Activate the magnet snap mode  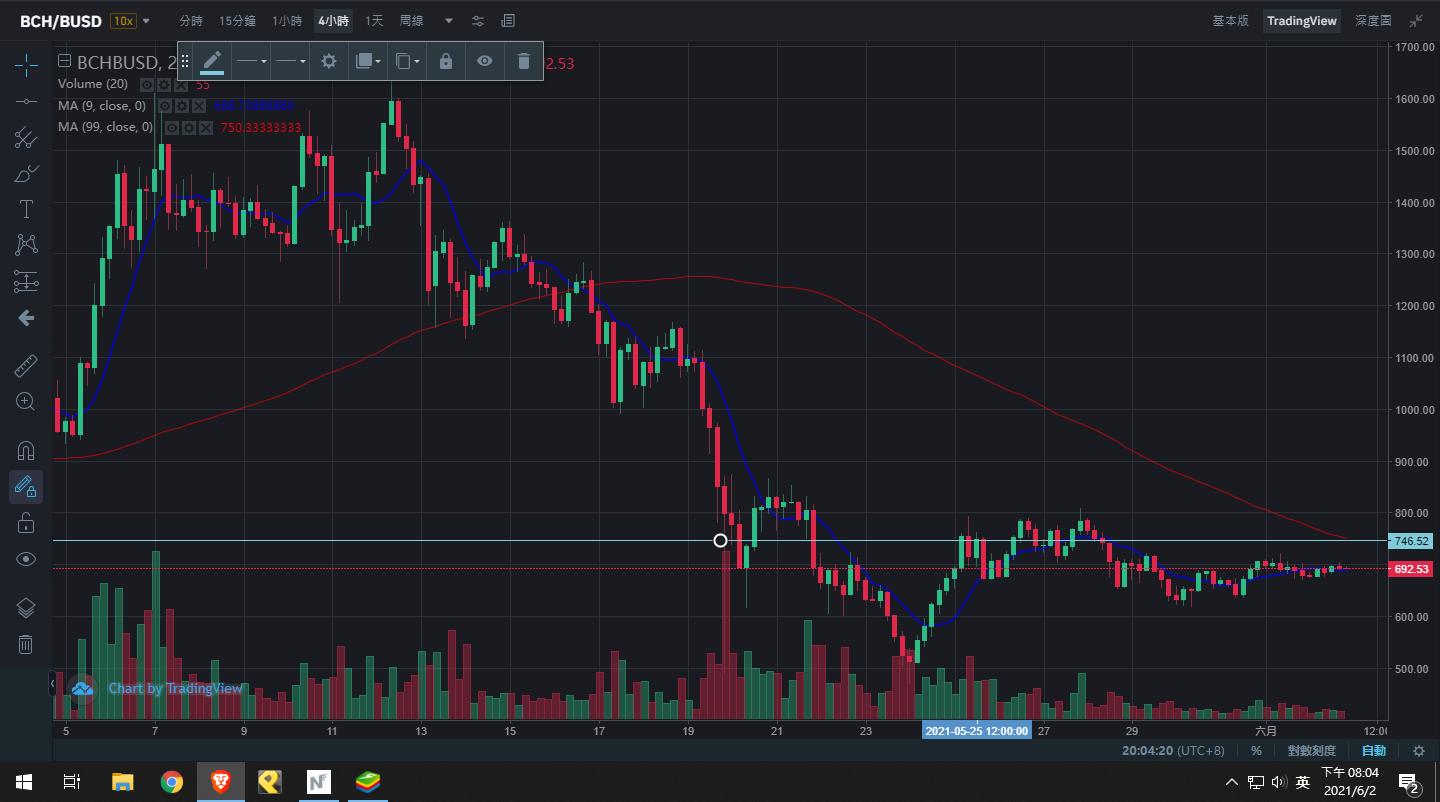pyautogui.click(x=26, y=451)
